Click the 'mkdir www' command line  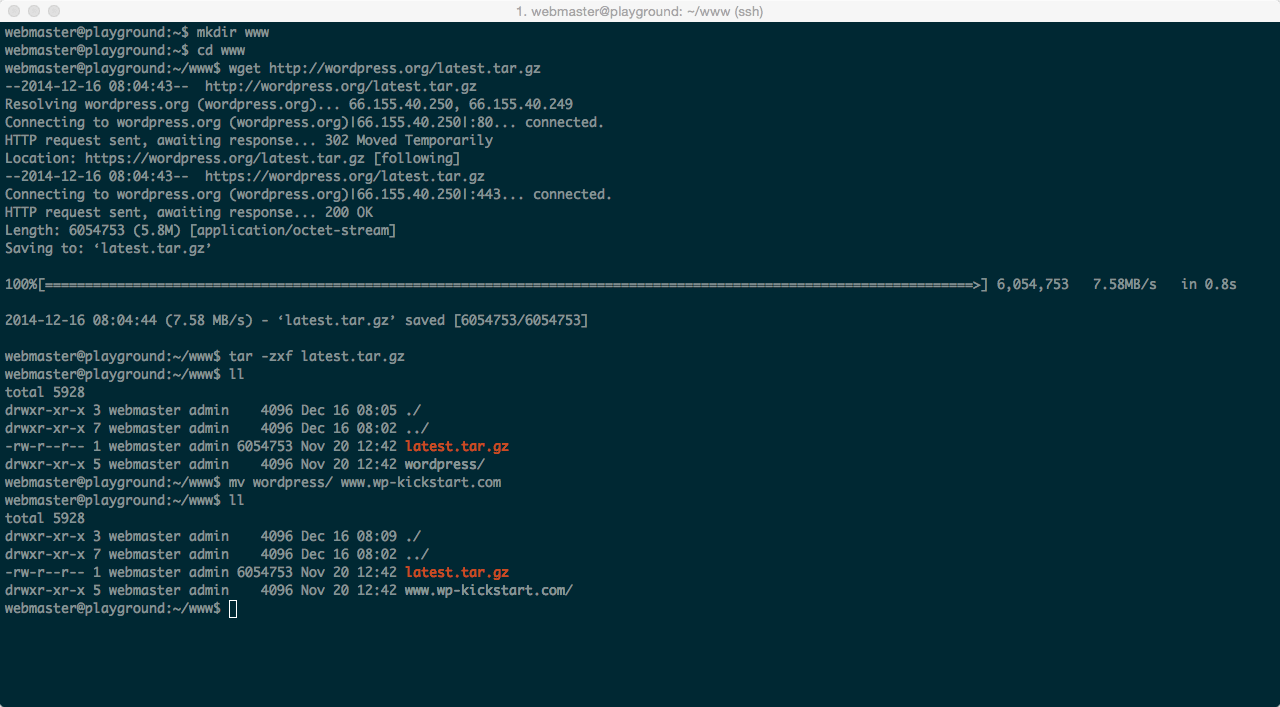coord(137,32)
